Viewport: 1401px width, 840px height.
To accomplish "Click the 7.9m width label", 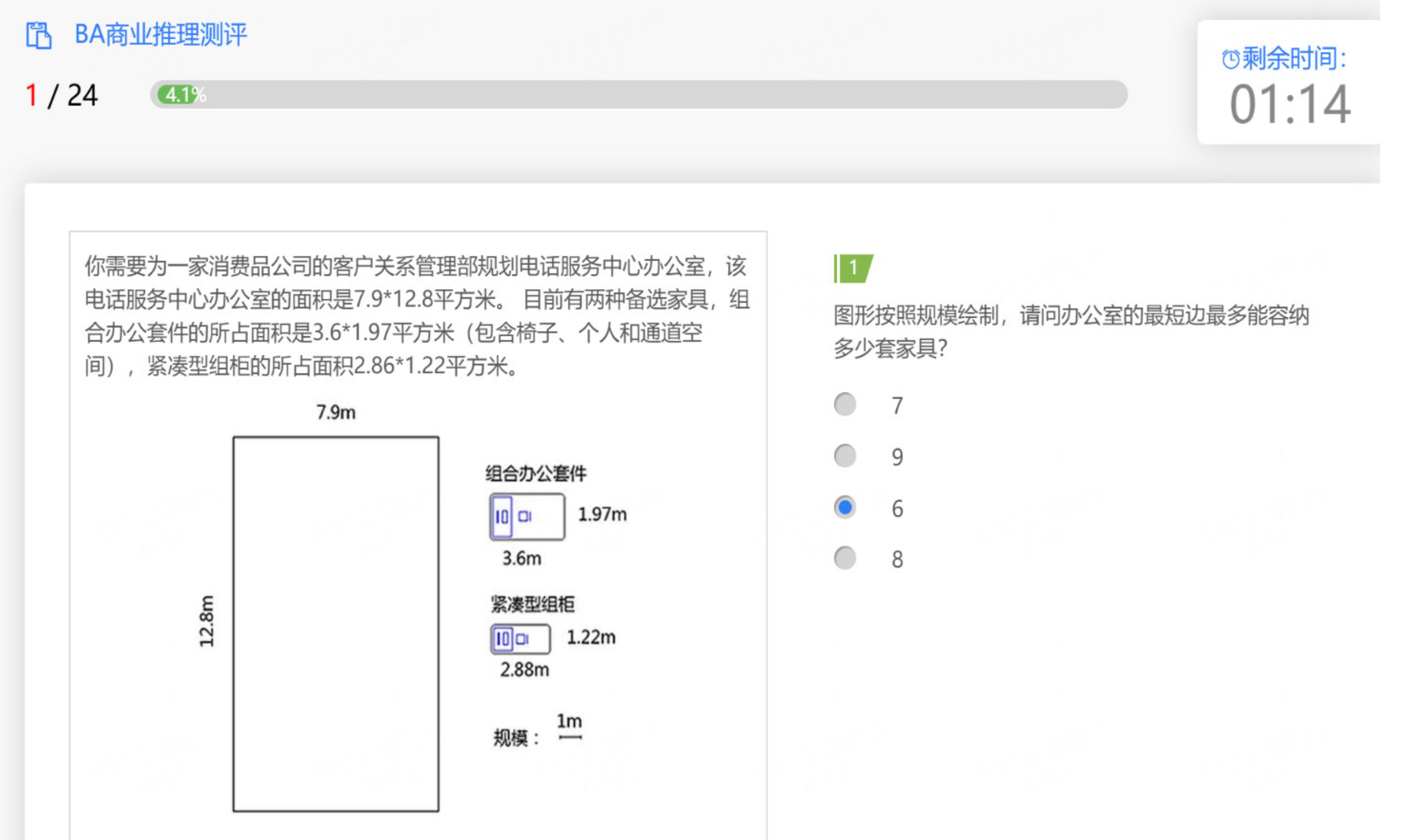I will [336, 412].
